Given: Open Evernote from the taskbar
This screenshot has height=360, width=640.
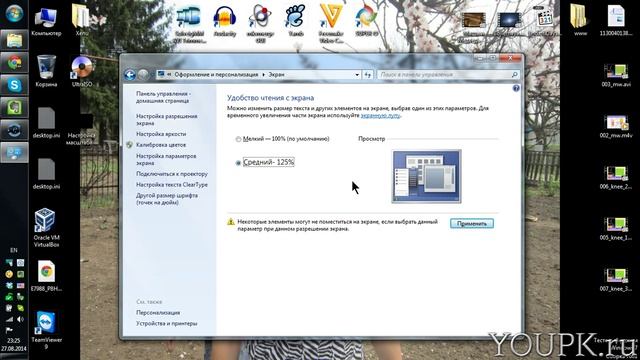Looking at the screenshot, I should click(x=14, y=107).
